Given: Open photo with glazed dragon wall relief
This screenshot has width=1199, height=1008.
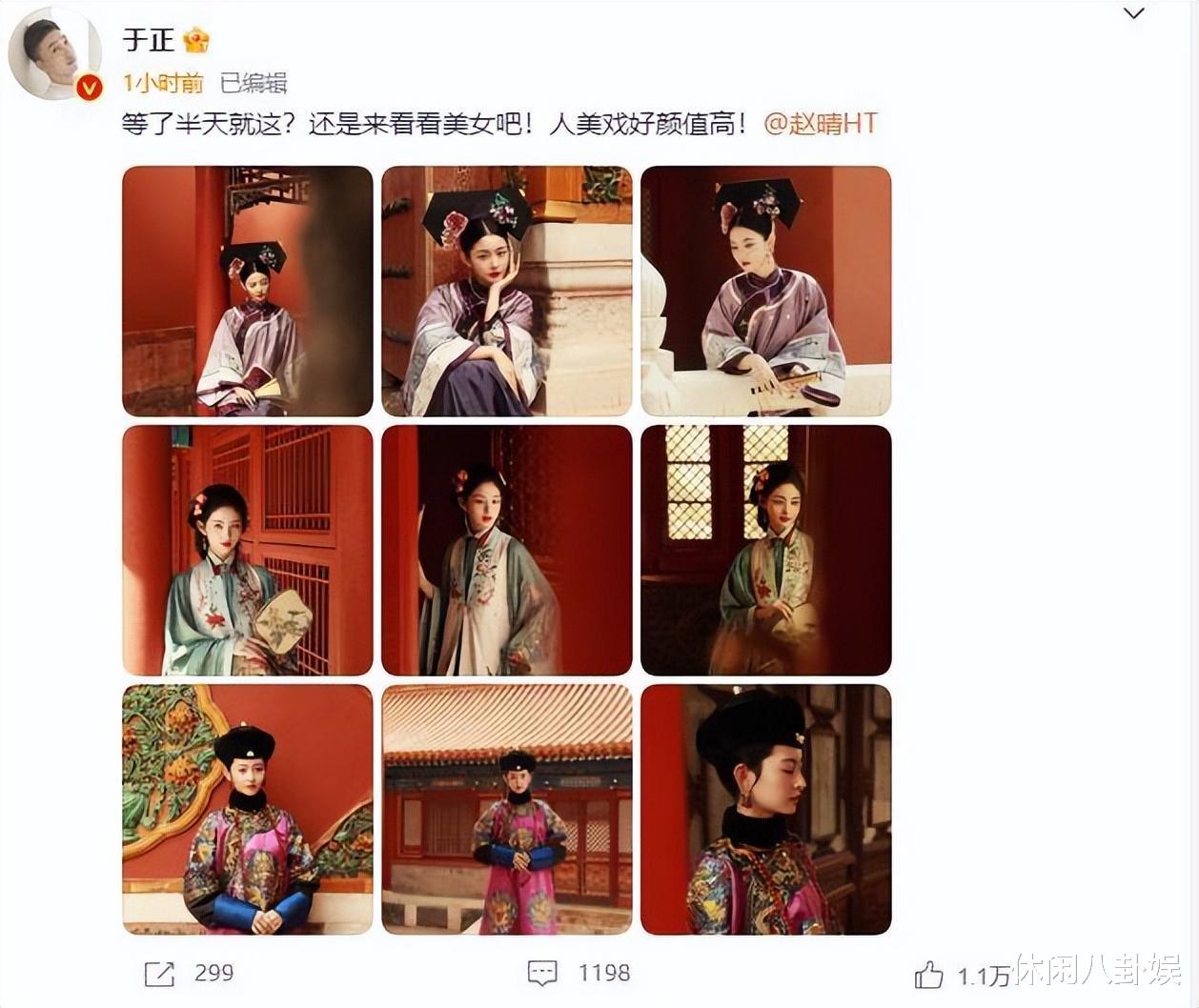Looking at the screenshot, I should (248, 810).
